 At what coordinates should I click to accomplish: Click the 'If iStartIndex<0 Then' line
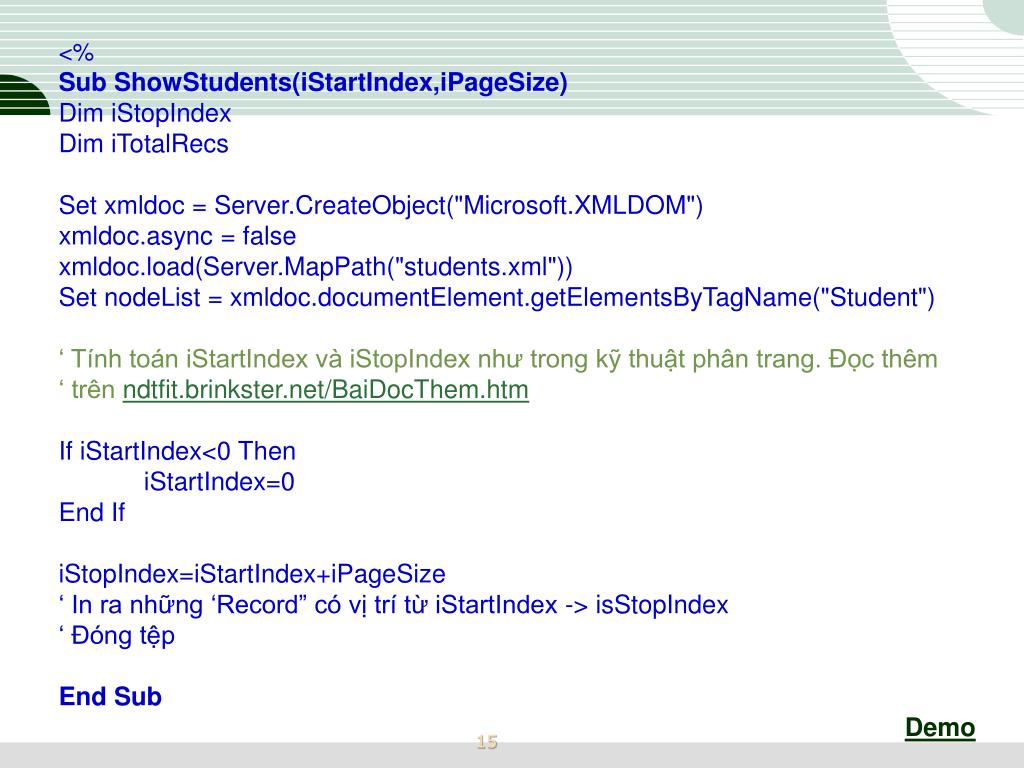tap(177, 451)
